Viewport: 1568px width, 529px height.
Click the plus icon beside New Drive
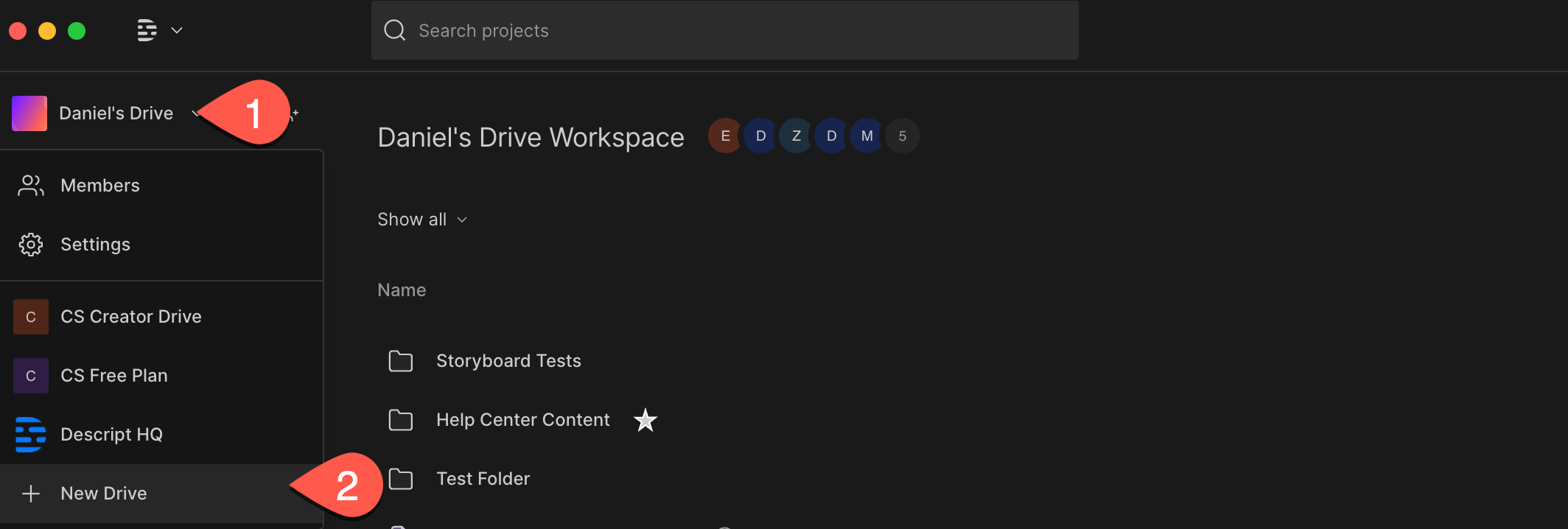point(31,494)
